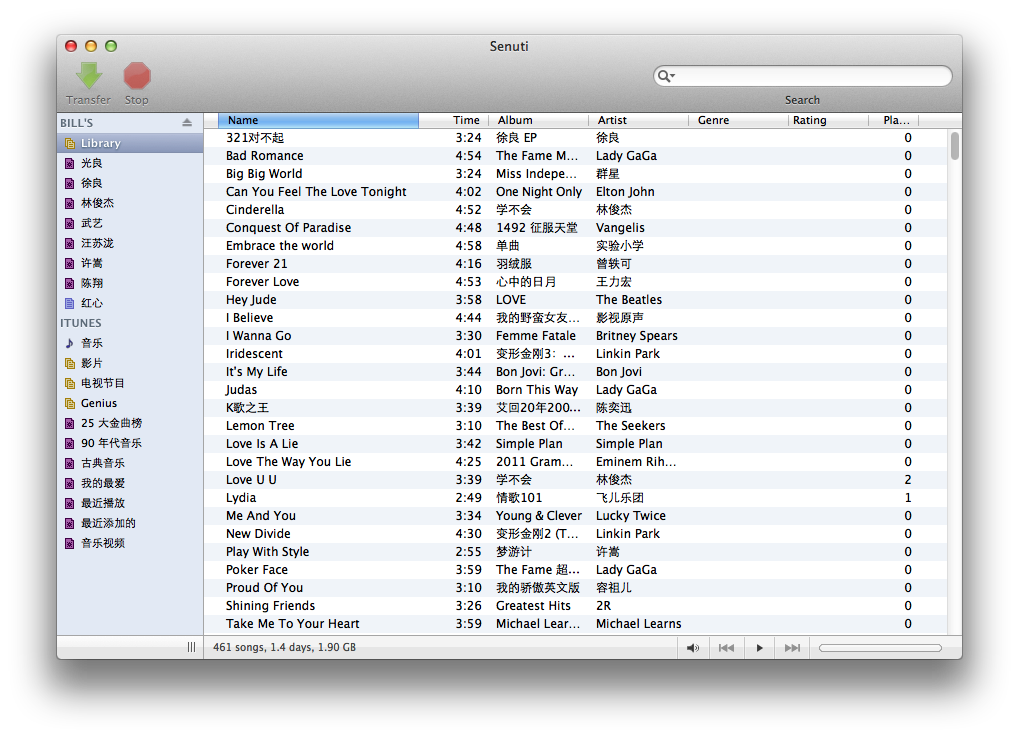Eject the BILL'S device
Screen dimensions: 1019x738
coord(187,122)
